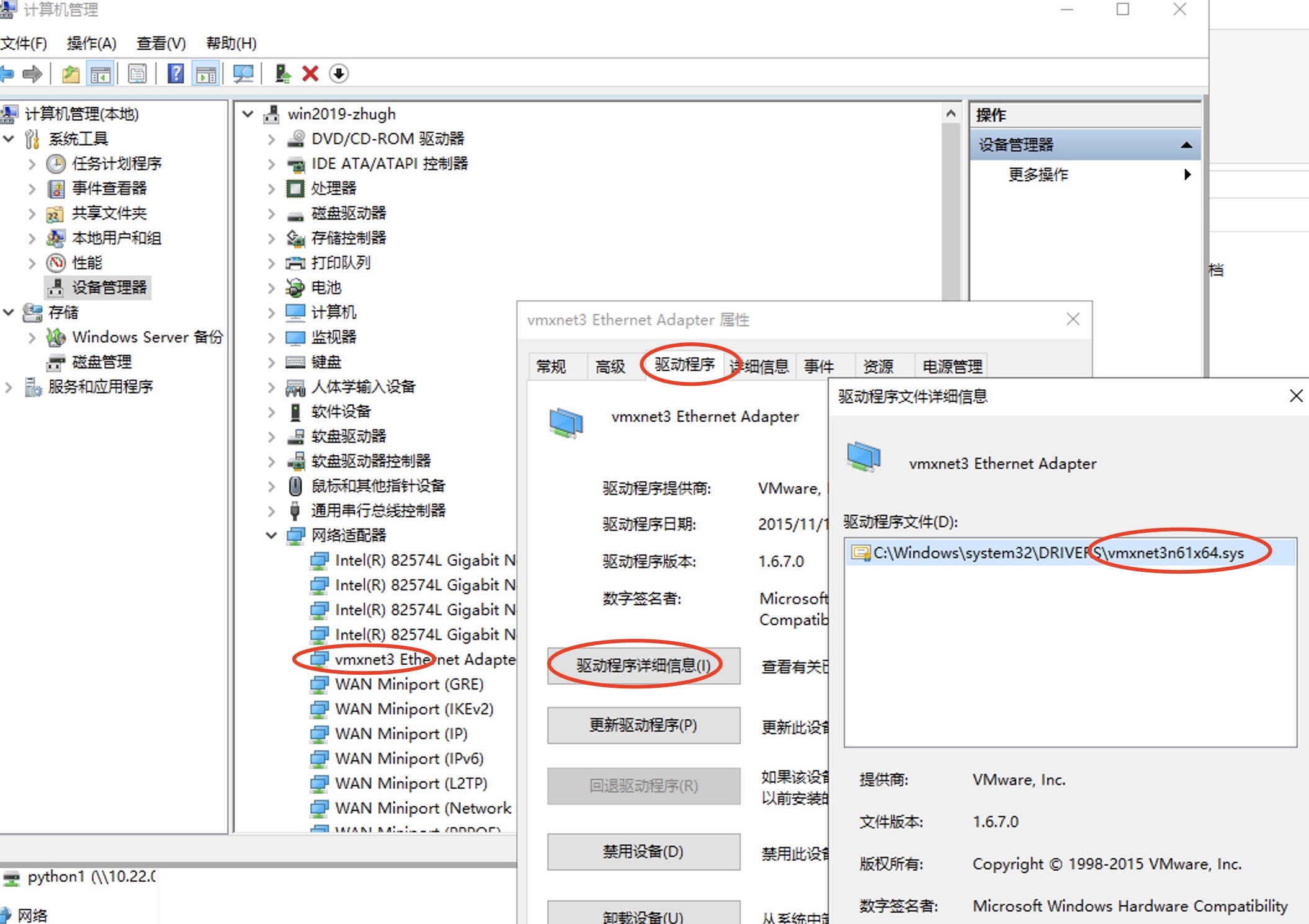Collapse the 网络适配器 category
Screen dimensions: 1309x924
(x=271, y=536)
